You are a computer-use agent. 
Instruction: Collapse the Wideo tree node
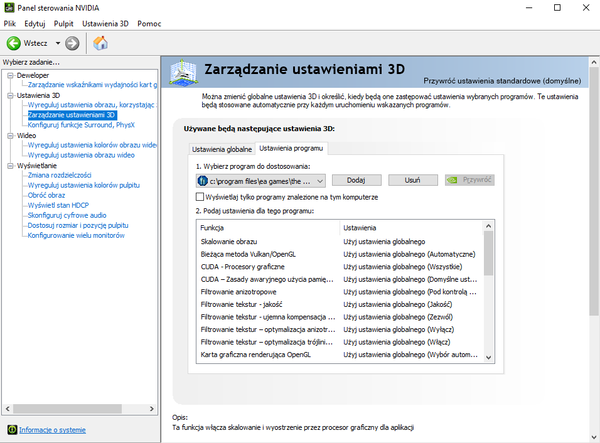8,135
